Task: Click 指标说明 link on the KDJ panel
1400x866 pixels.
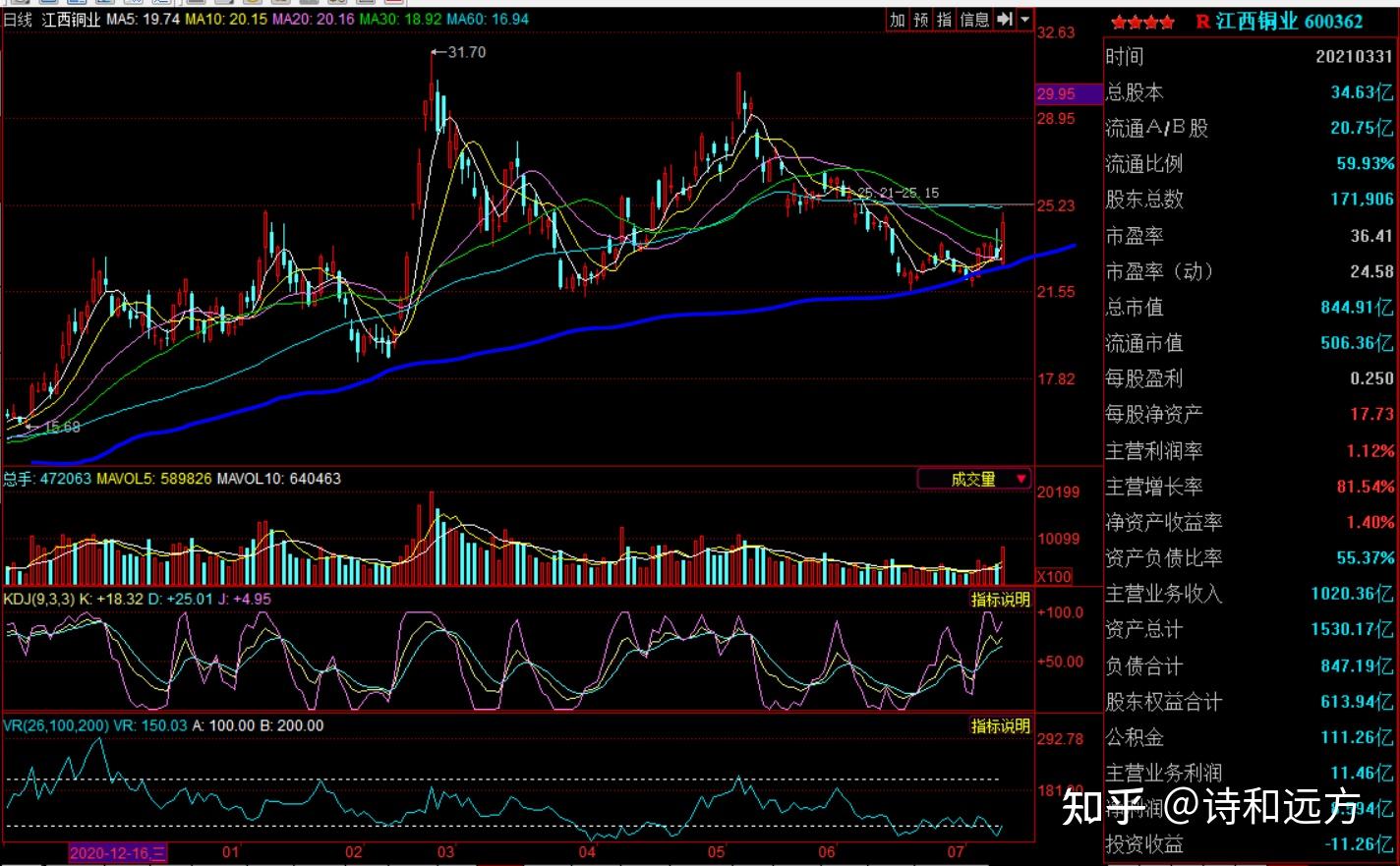Action: pyautogui.click(x=1001, y=599)
